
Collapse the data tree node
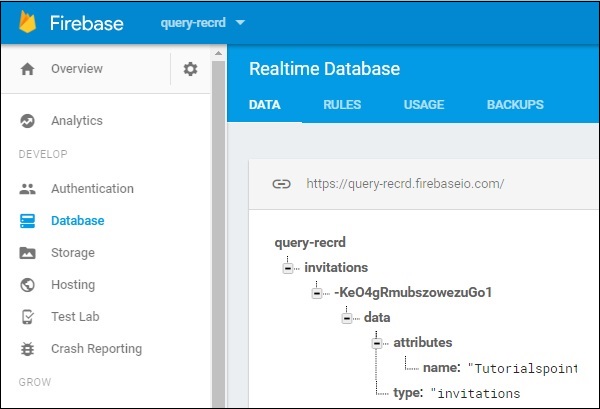pyautogui.click(x=346, y=318)
